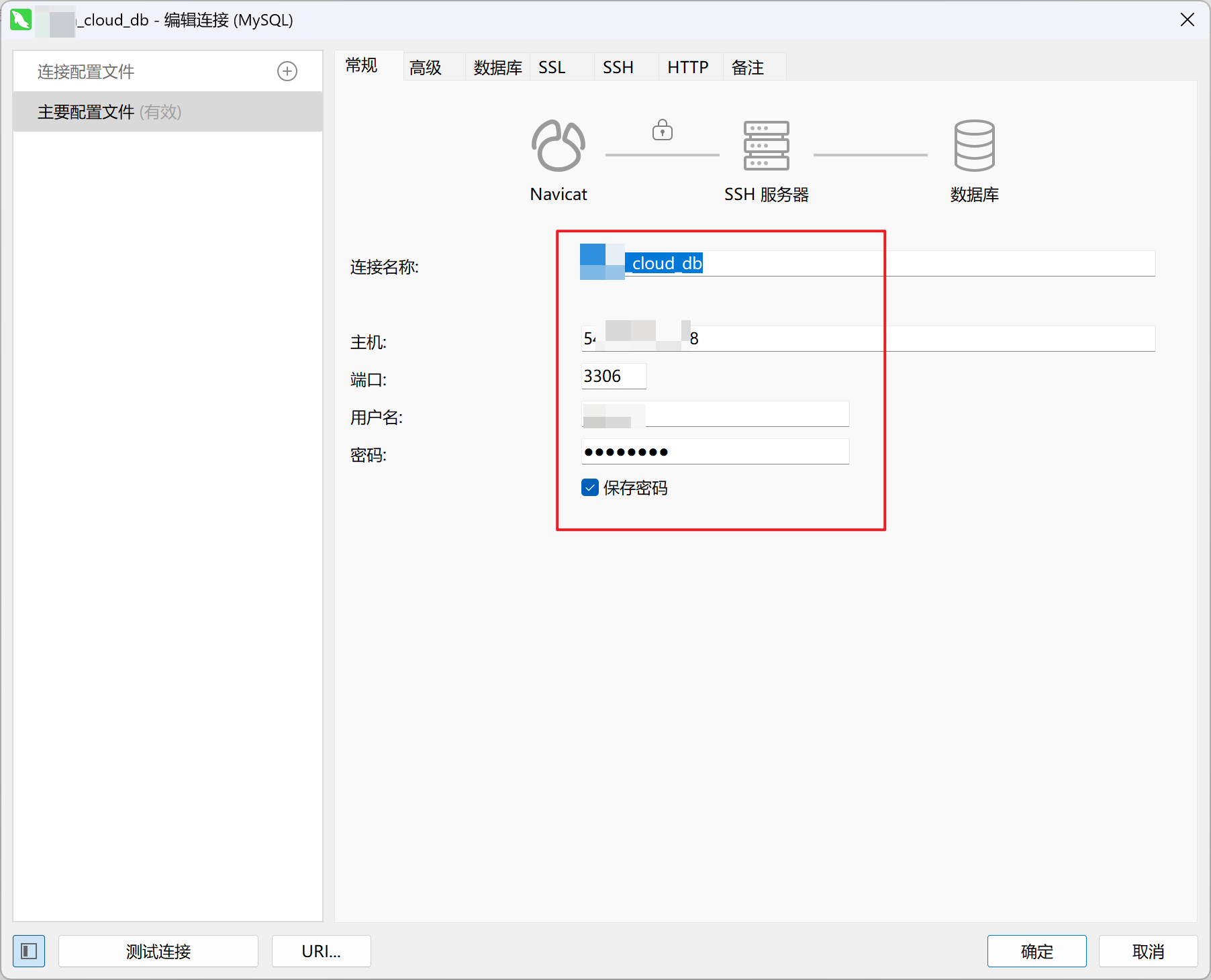Click the padlock icon on connection line
Screen dimensions: 1211x980
click(x=662, y=130)
